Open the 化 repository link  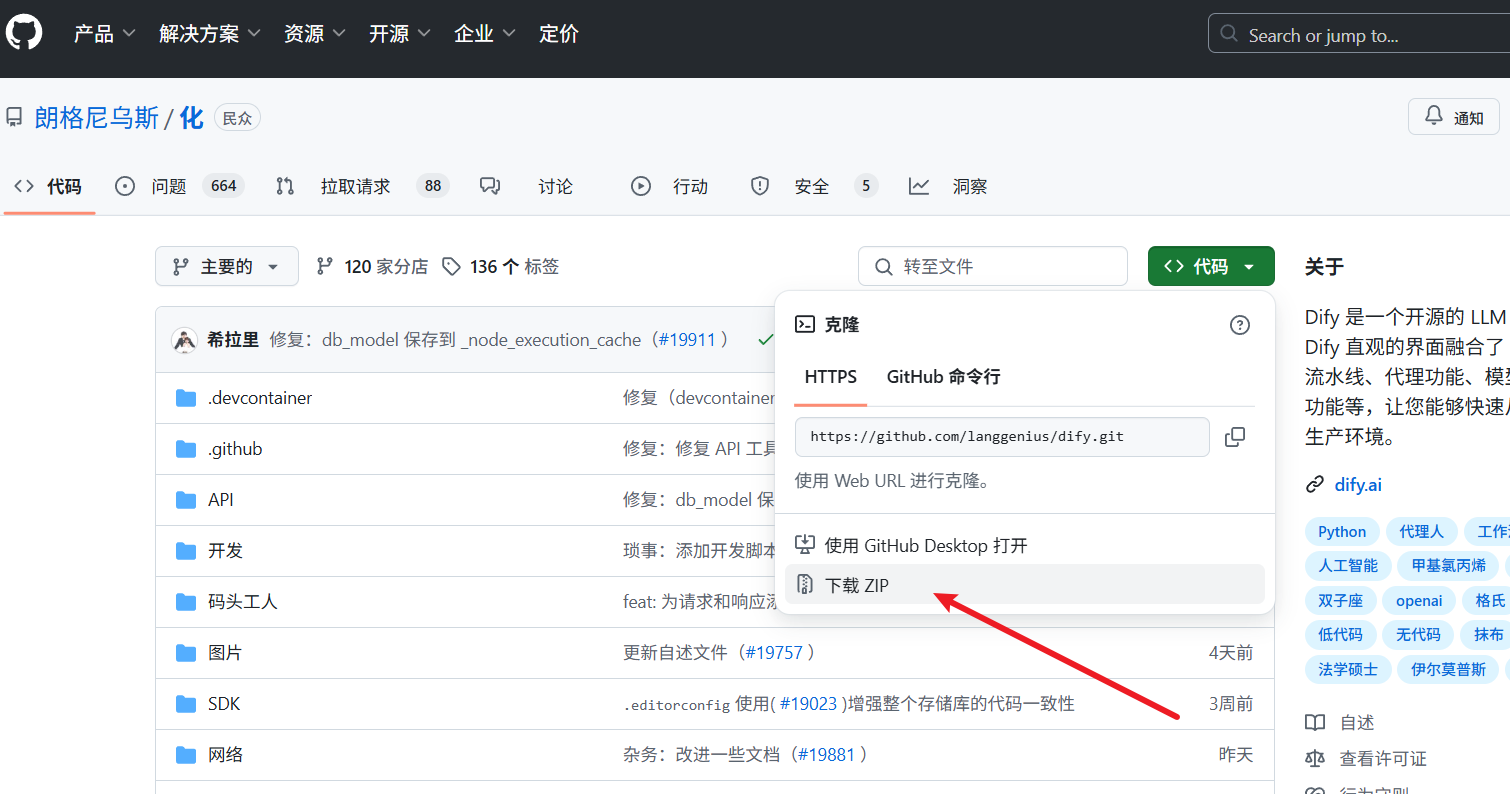(x=191, y=118)
